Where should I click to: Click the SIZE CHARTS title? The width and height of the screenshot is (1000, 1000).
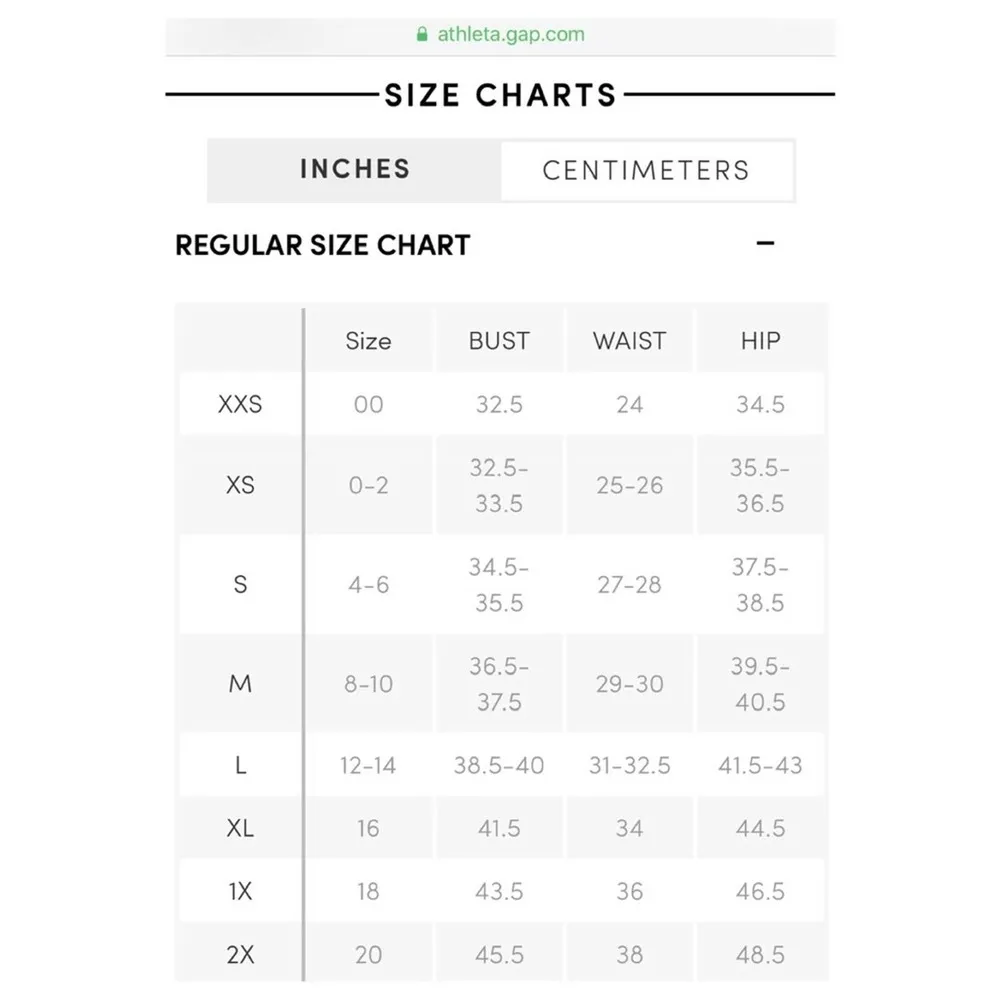coord(500,95)
